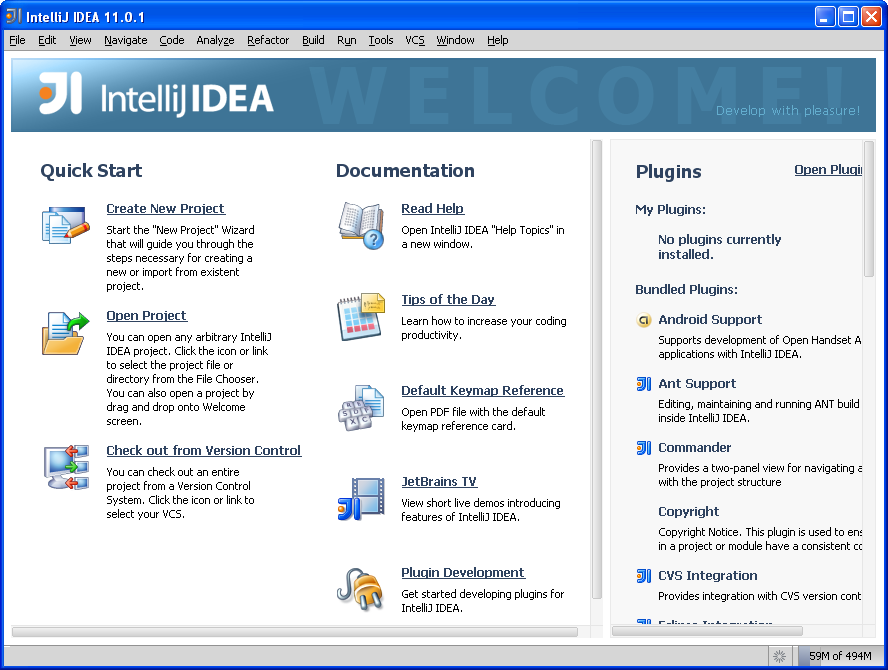Viewport: 888px width, 670px height.
Task: Open the Help menu
Action: pos(497,40)
